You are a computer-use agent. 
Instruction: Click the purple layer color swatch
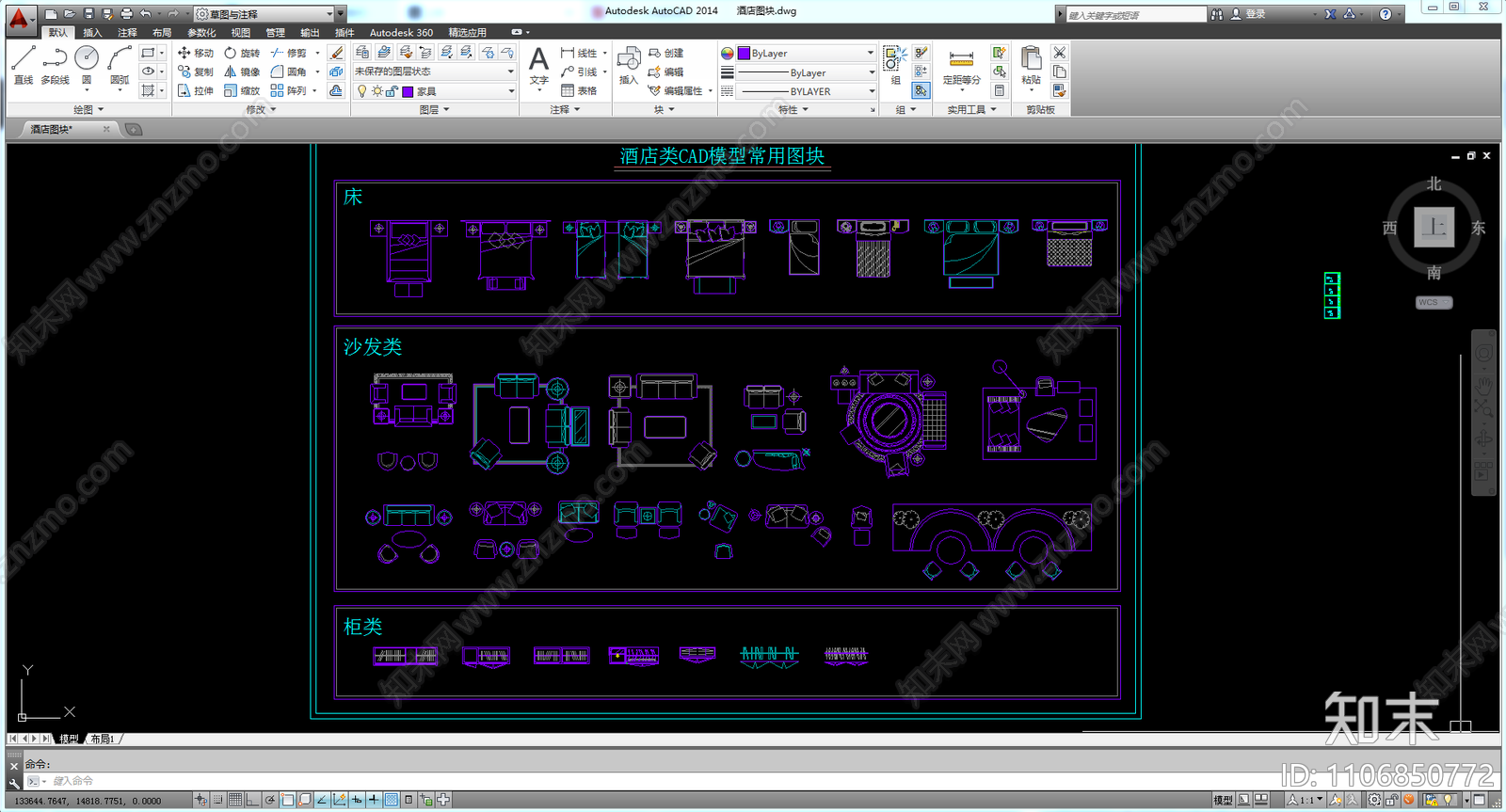tap(408, 91)
